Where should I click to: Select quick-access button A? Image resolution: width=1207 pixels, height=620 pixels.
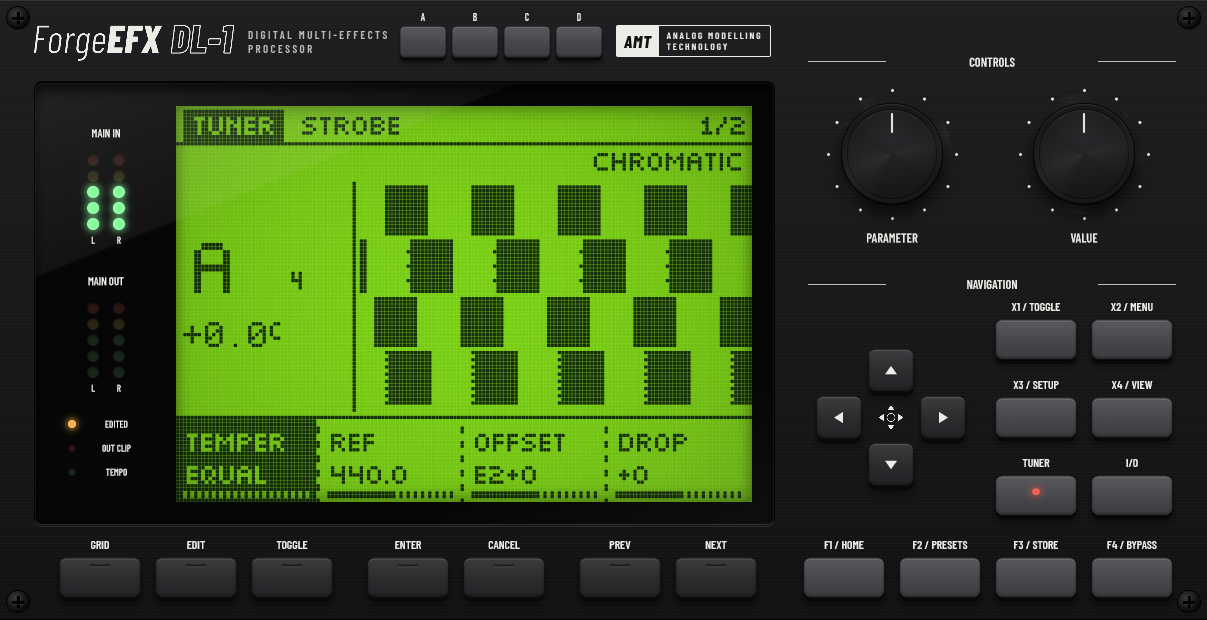point(423,41)
